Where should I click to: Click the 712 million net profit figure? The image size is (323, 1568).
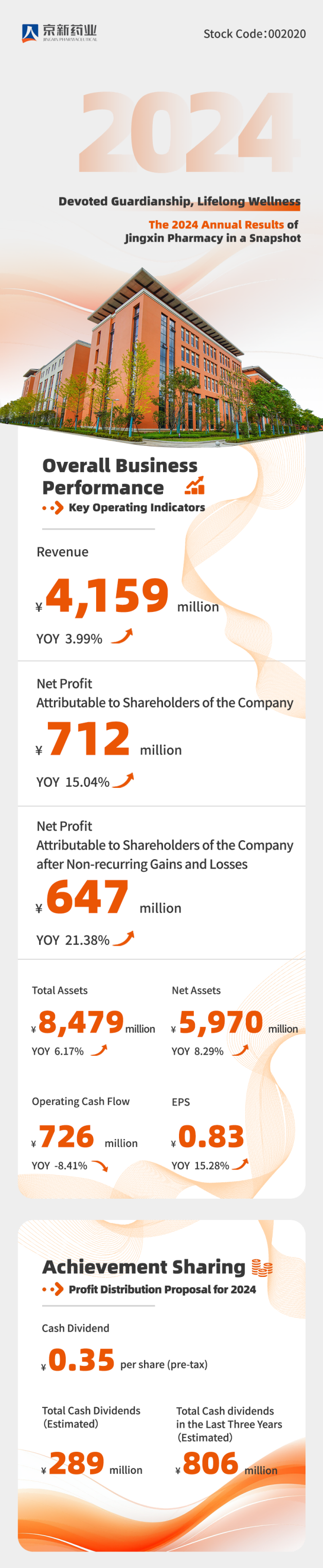pyautogui.click(x=89, y=739)
